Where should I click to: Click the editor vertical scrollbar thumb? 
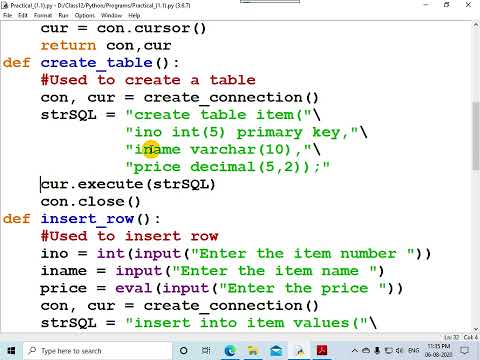(476, 136)
